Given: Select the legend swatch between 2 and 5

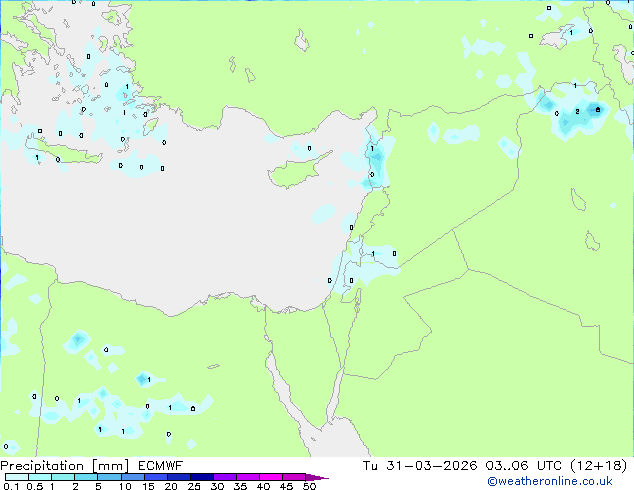Looking at the screenshot, I should click(x=86, y=477).
